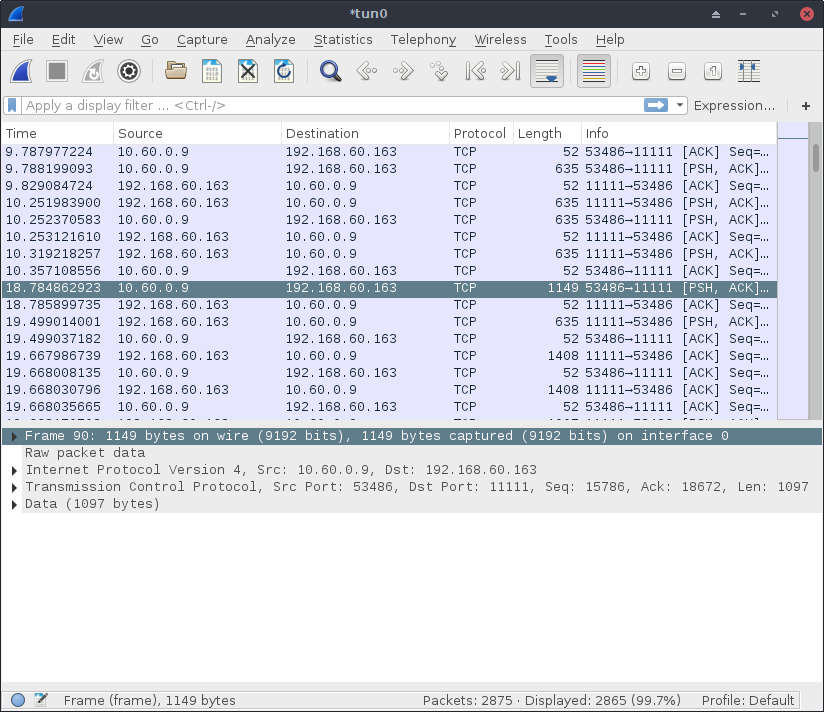Screen dimensions: 824x712
Task: Open the Analyze menu
Action: tap(270, 40)
